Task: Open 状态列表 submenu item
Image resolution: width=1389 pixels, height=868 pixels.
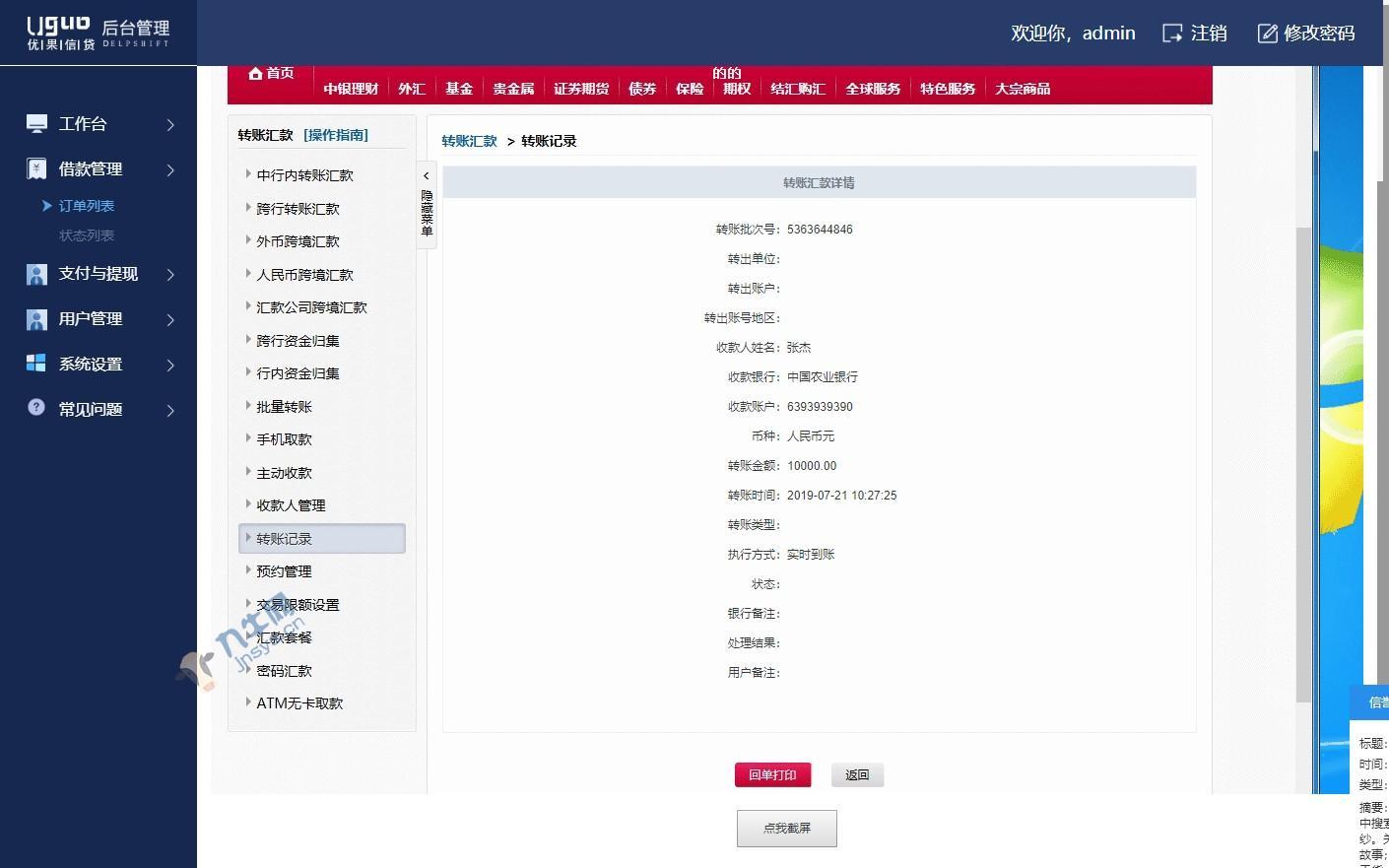Action: click(87, 235)
